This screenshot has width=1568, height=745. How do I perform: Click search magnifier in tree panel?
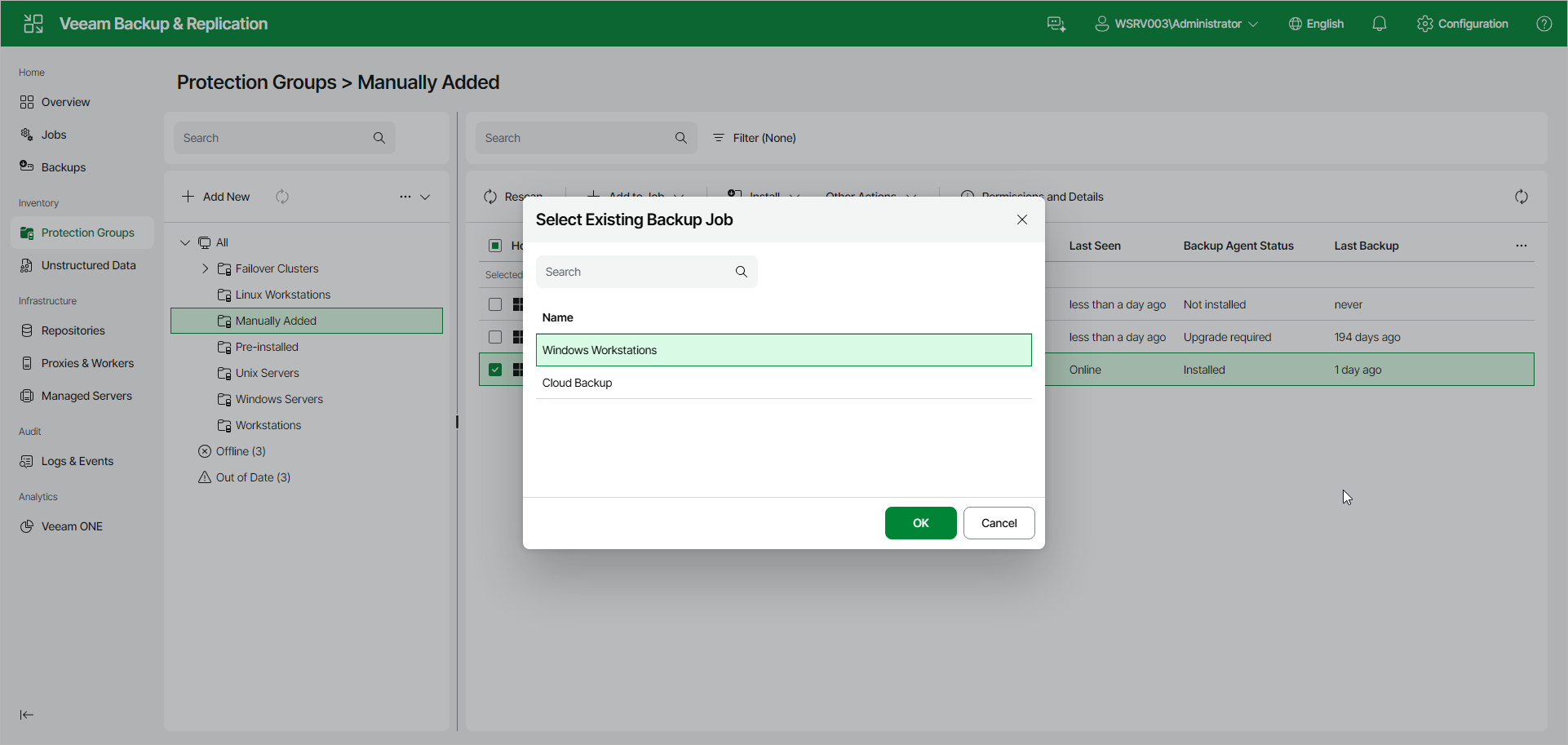point(379,138)
